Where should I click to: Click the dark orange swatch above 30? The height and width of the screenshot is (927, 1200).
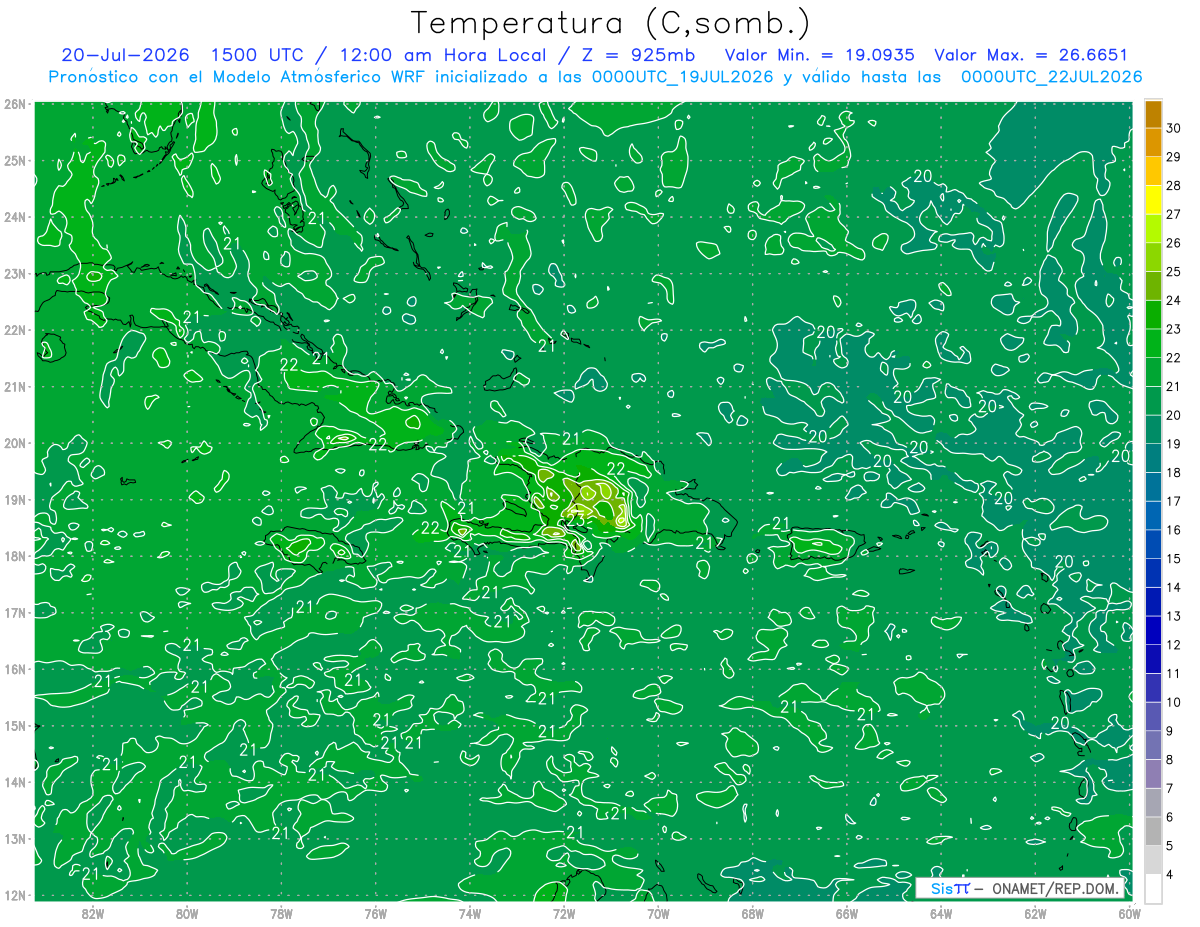[1153, 114]
